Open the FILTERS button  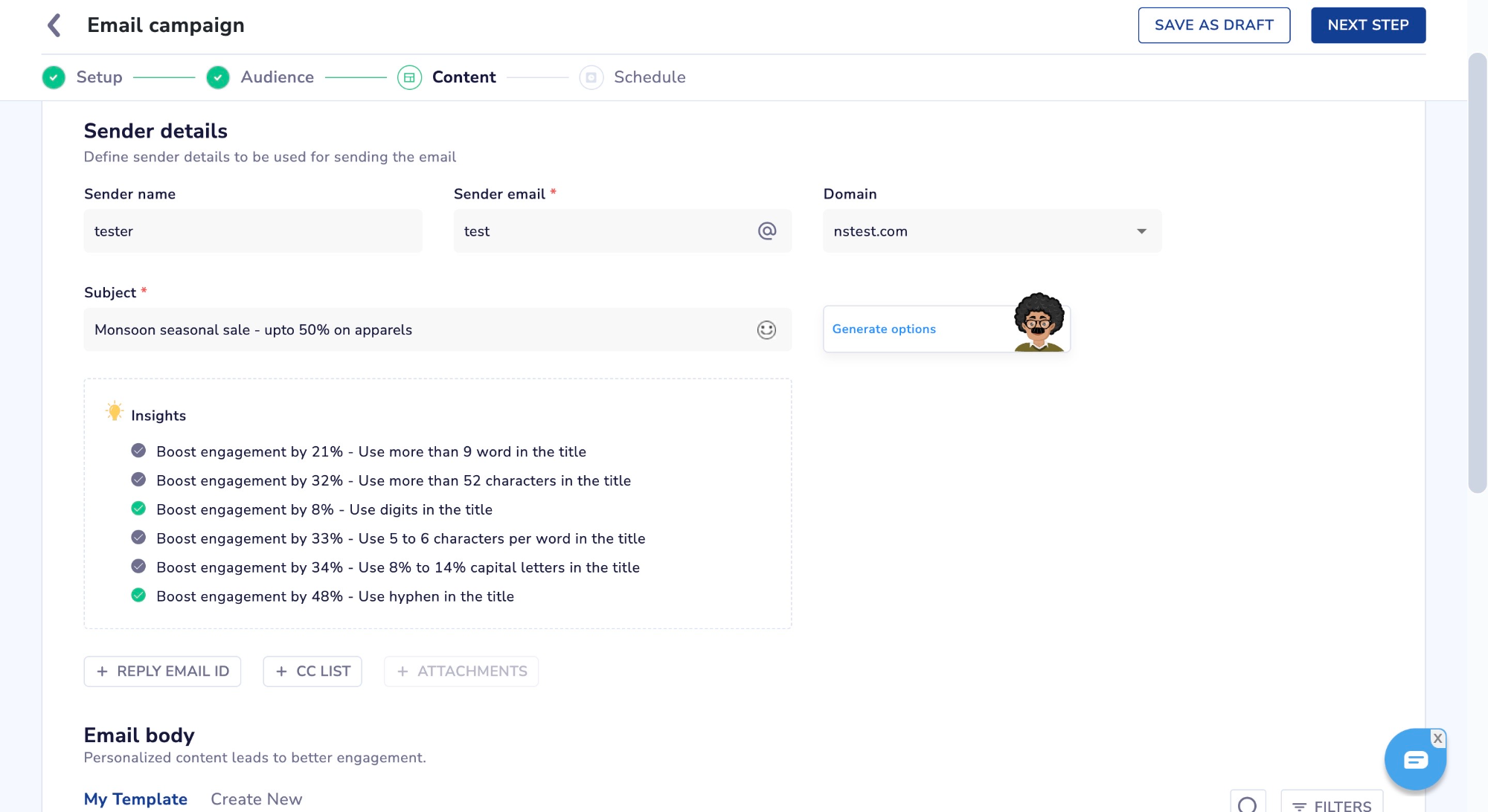1332,803
